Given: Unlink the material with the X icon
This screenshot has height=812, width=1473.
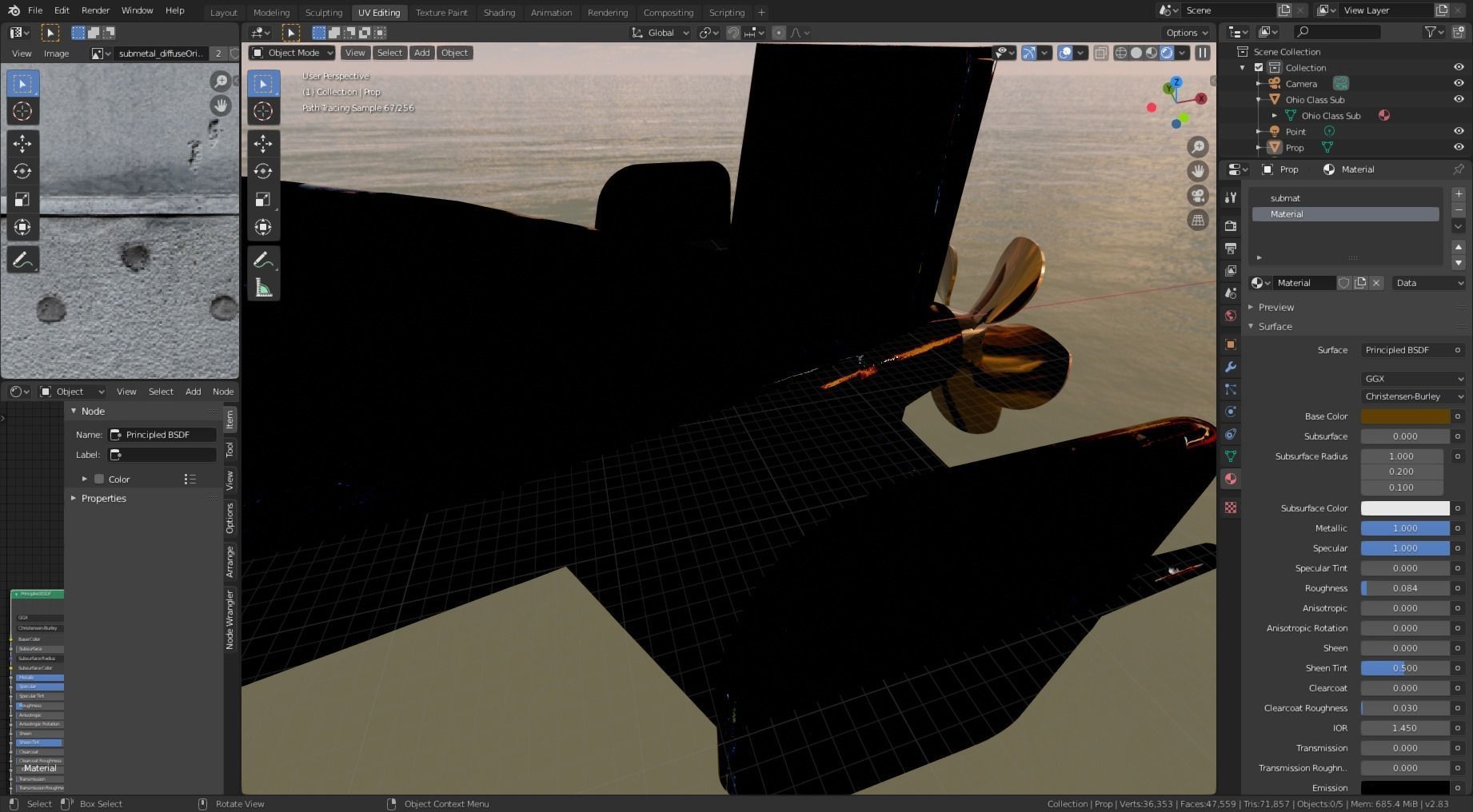Looking at the screenshot, I should (1376, 283).
